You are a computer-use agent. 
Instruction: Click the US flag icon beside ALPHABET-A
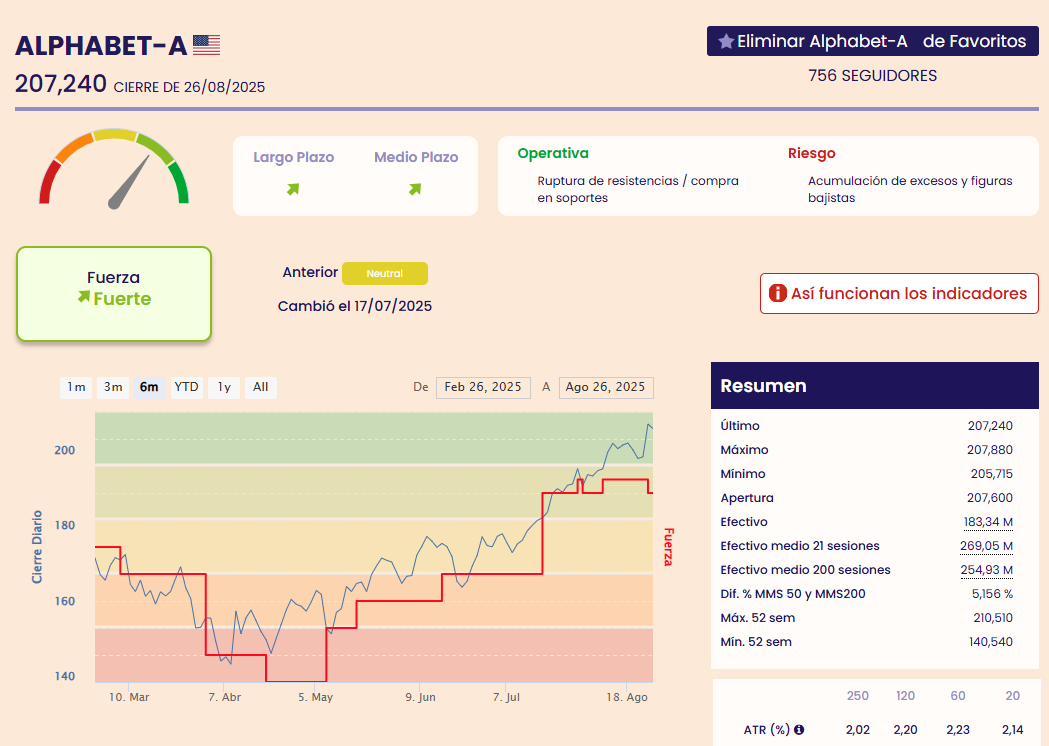pyautogui.click(x=207, y=45)
